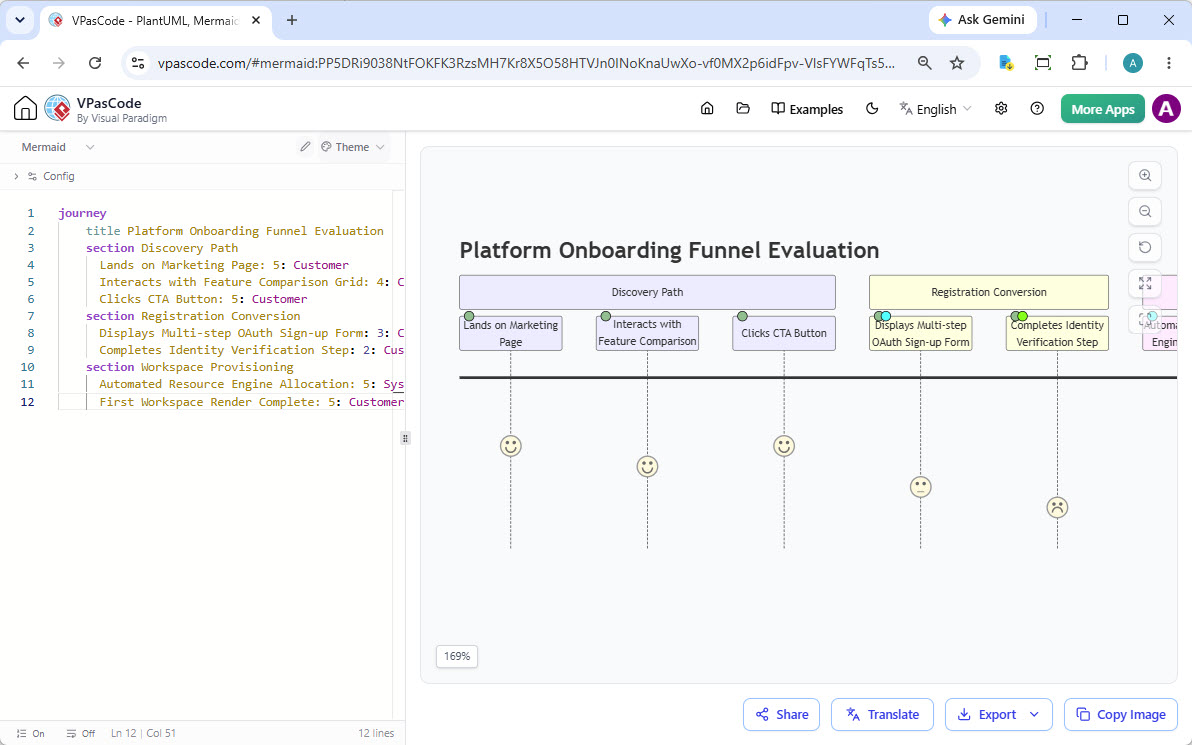Open the Examples menu
1192x745 pixels.
(807, 109)
